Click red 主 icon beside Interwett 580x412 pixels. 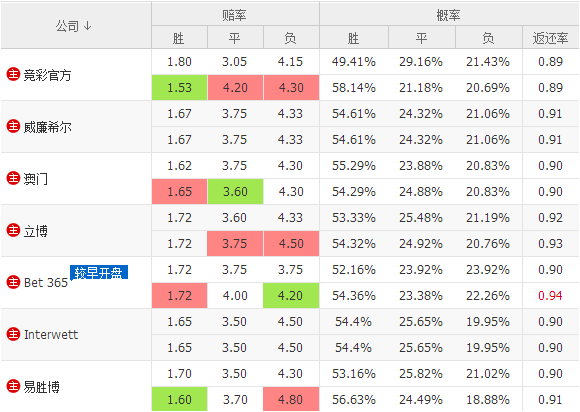coord(13,334)
